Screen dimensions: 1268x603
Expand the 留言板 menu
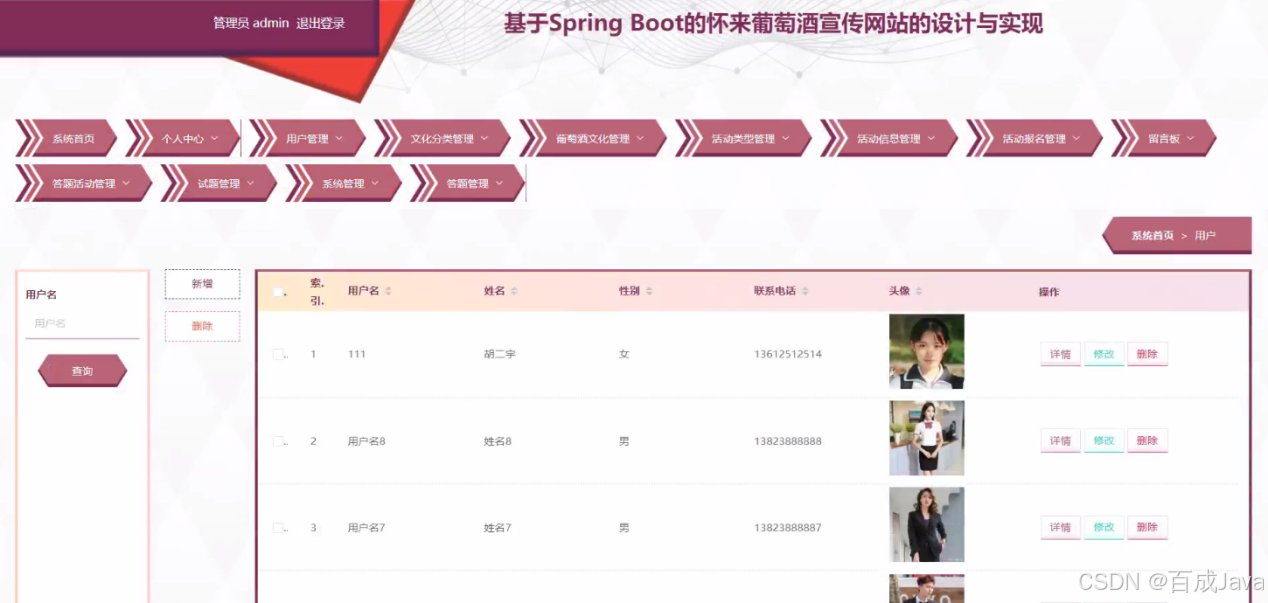click(1164, 139)
